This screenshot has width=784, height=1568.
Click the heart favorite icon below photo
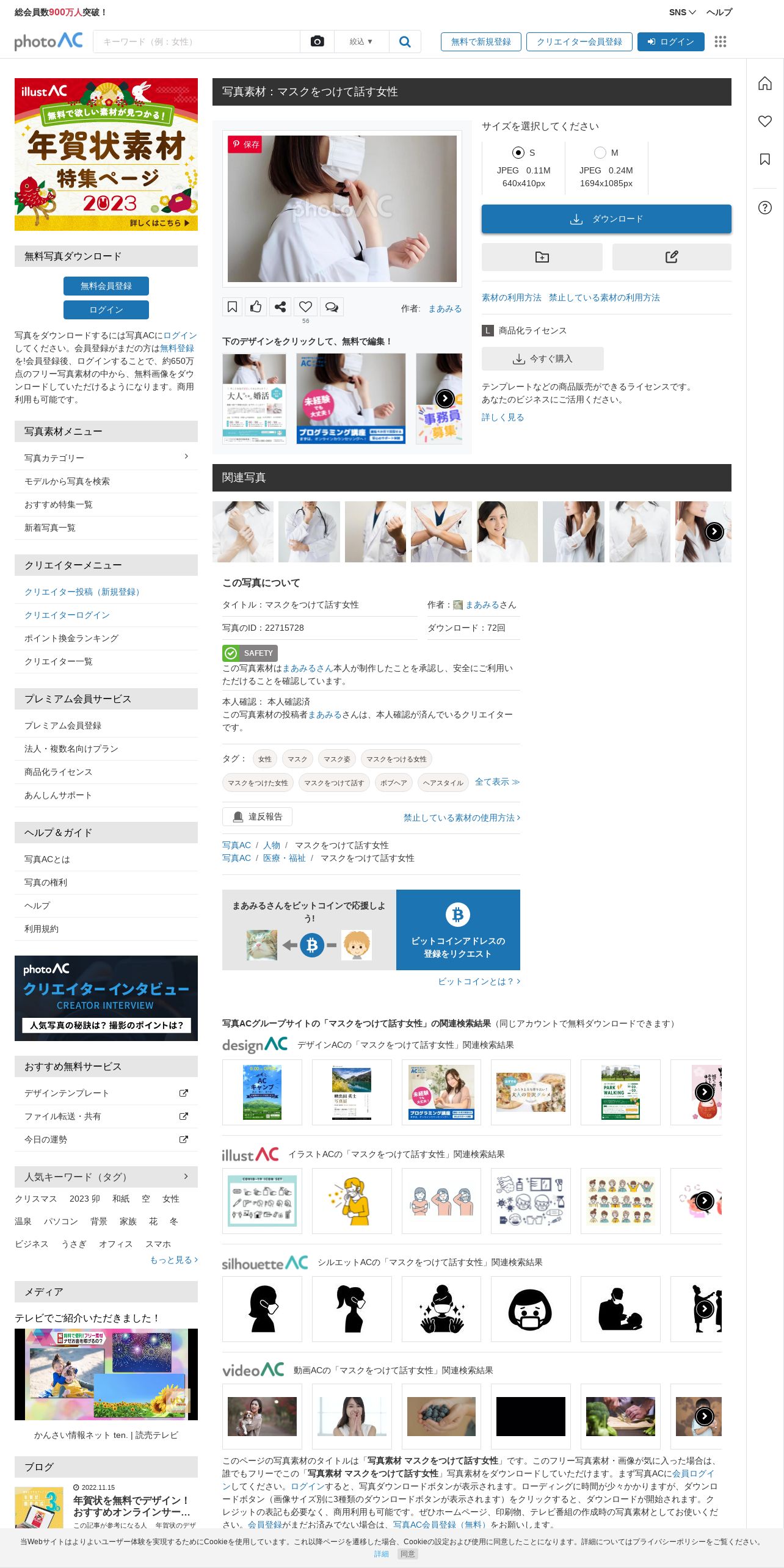tap(306, 307)
